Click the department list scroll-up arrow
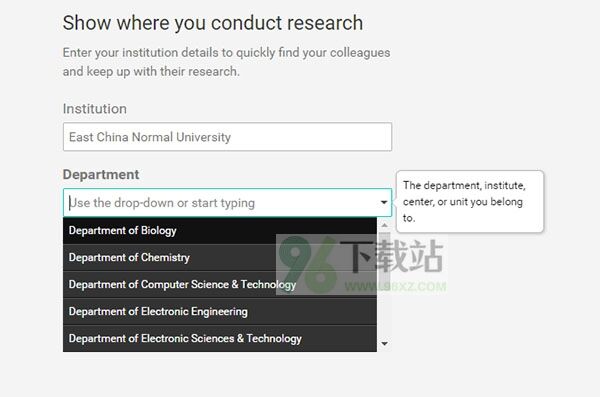Screen dimensions: 600x397 (385, 225)
